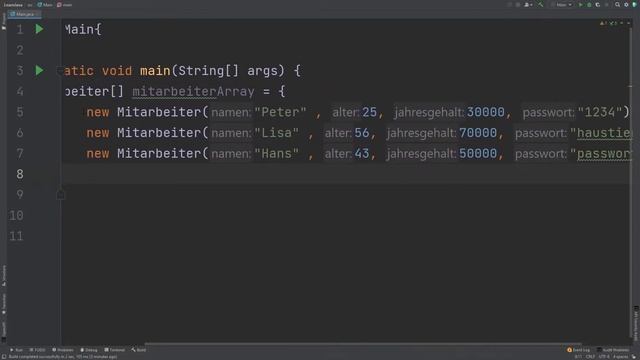Screen dimensions: 640x360
Task: Click the "1234" password string
Action: pos(600,112)
